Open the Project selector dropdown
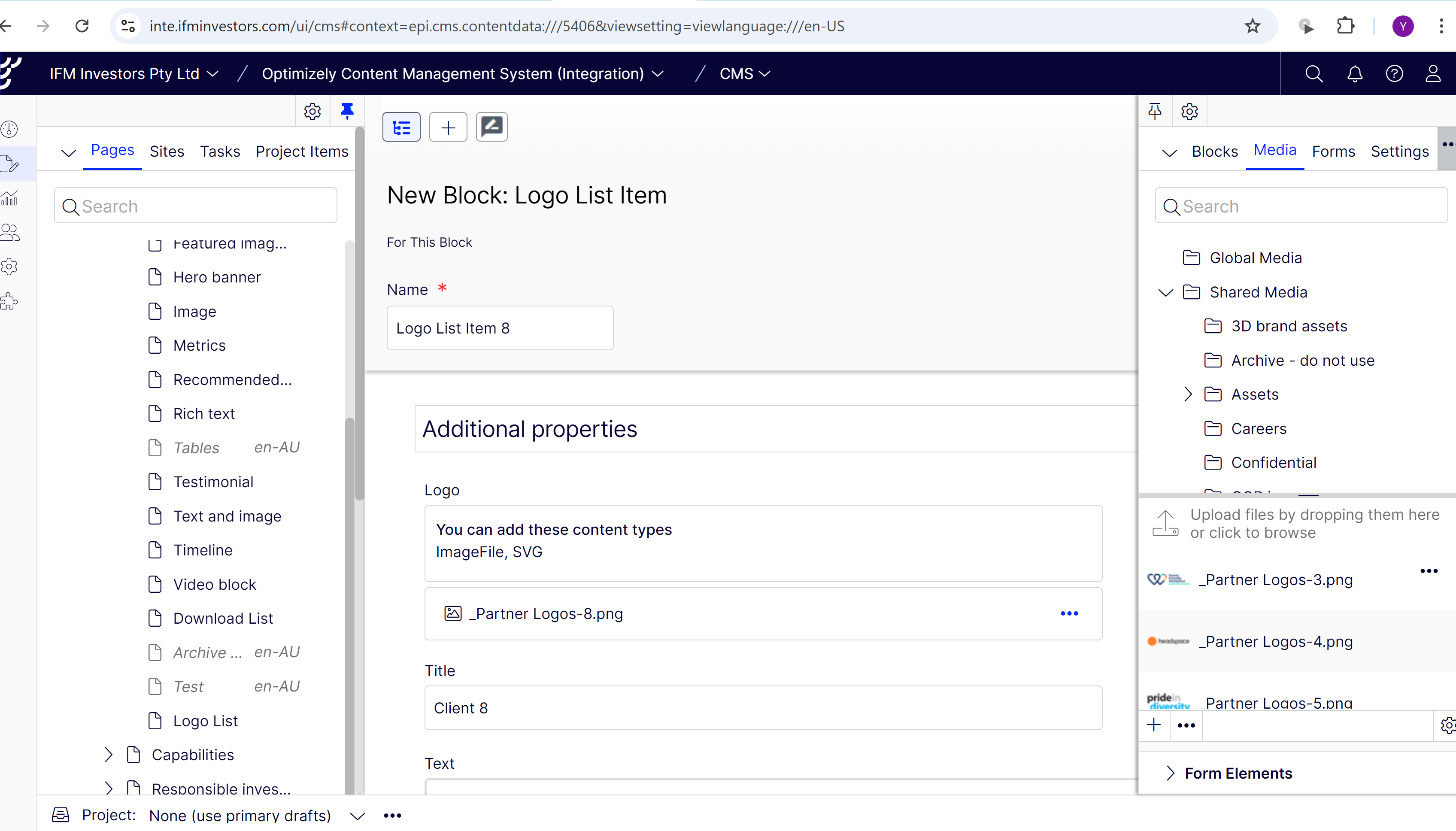Viewport: 1456px width, 831px height. click(357, 816)
